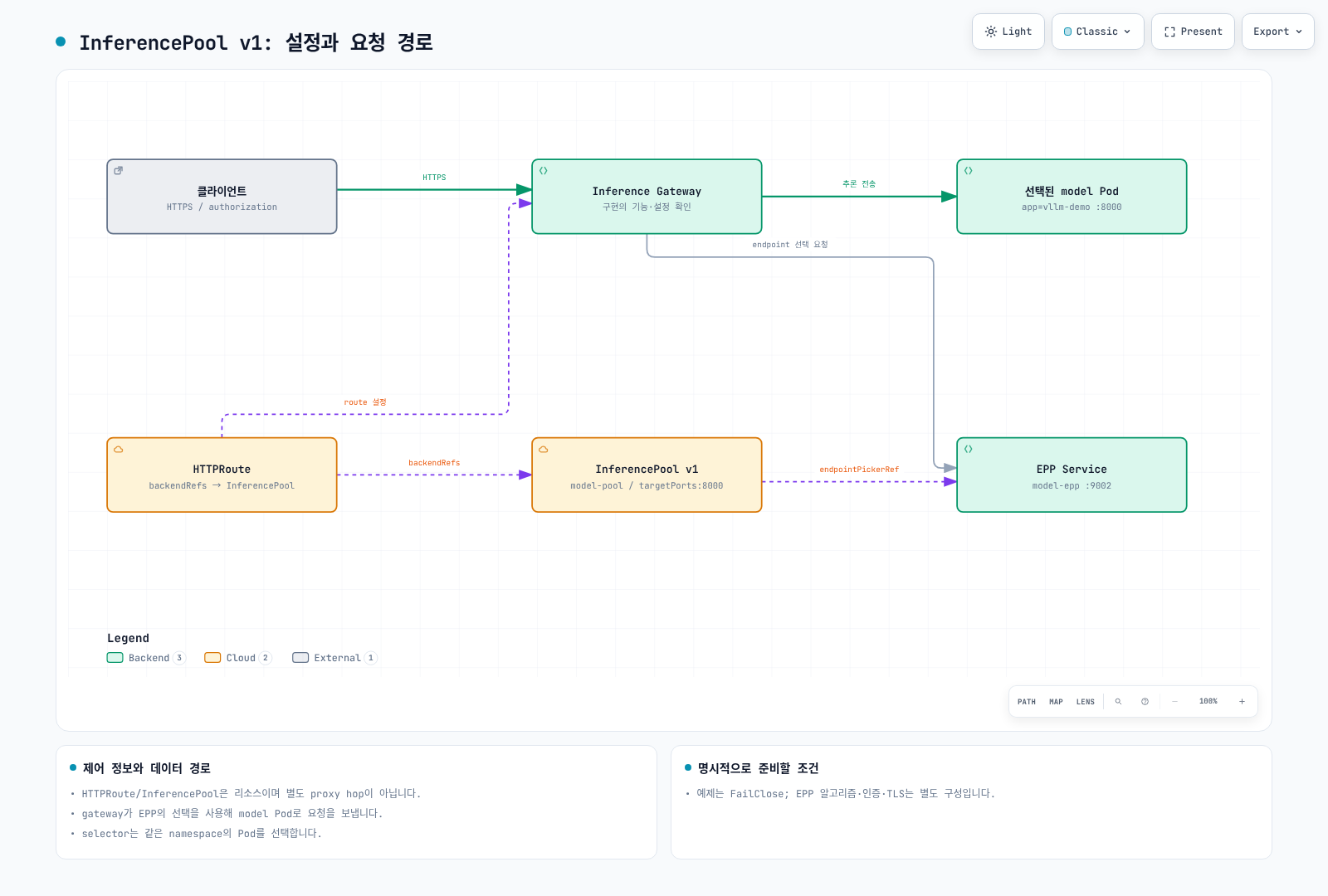1328x896 pixels.
Task: Switch to MAP view mode
Action: [1056, 702]
